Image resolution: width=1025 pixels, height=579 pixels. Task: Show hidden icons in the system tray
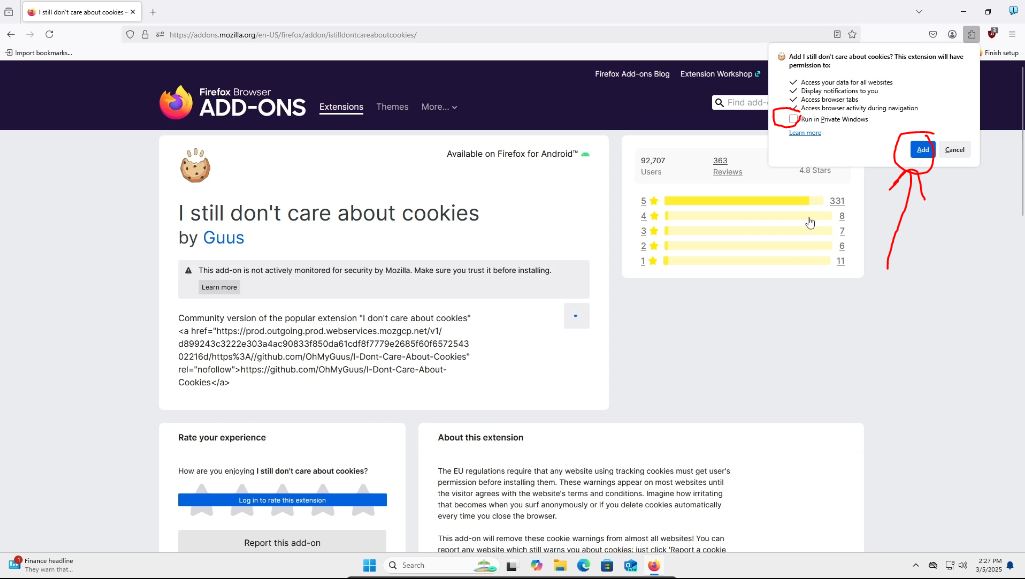tap(915, 565)
